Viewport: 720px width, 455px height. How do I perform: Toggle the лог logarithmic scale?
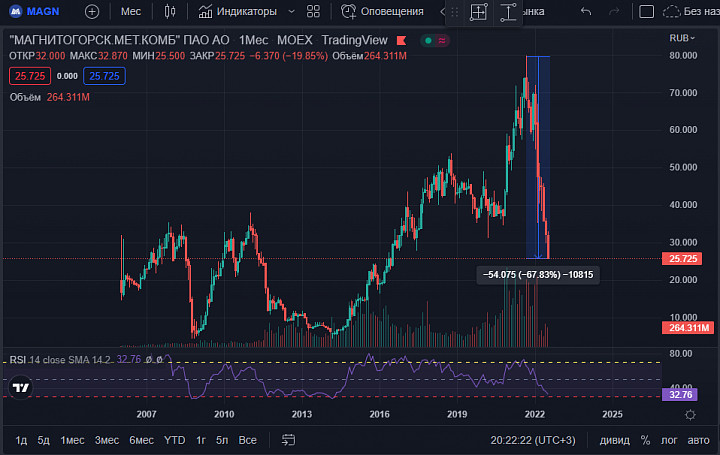click(669, 440)
